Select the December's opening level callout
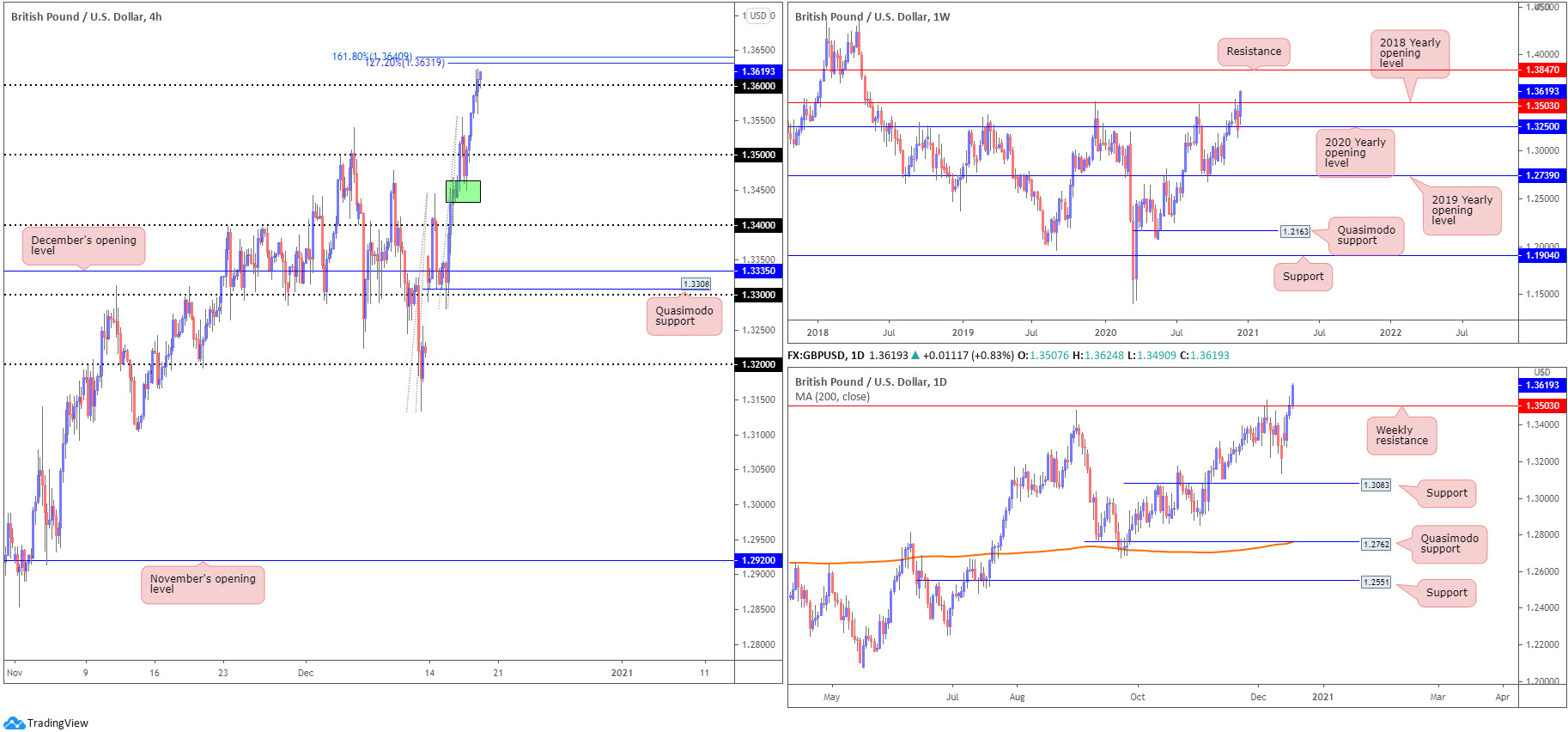 pyautogui.click(x=83, y=246)
